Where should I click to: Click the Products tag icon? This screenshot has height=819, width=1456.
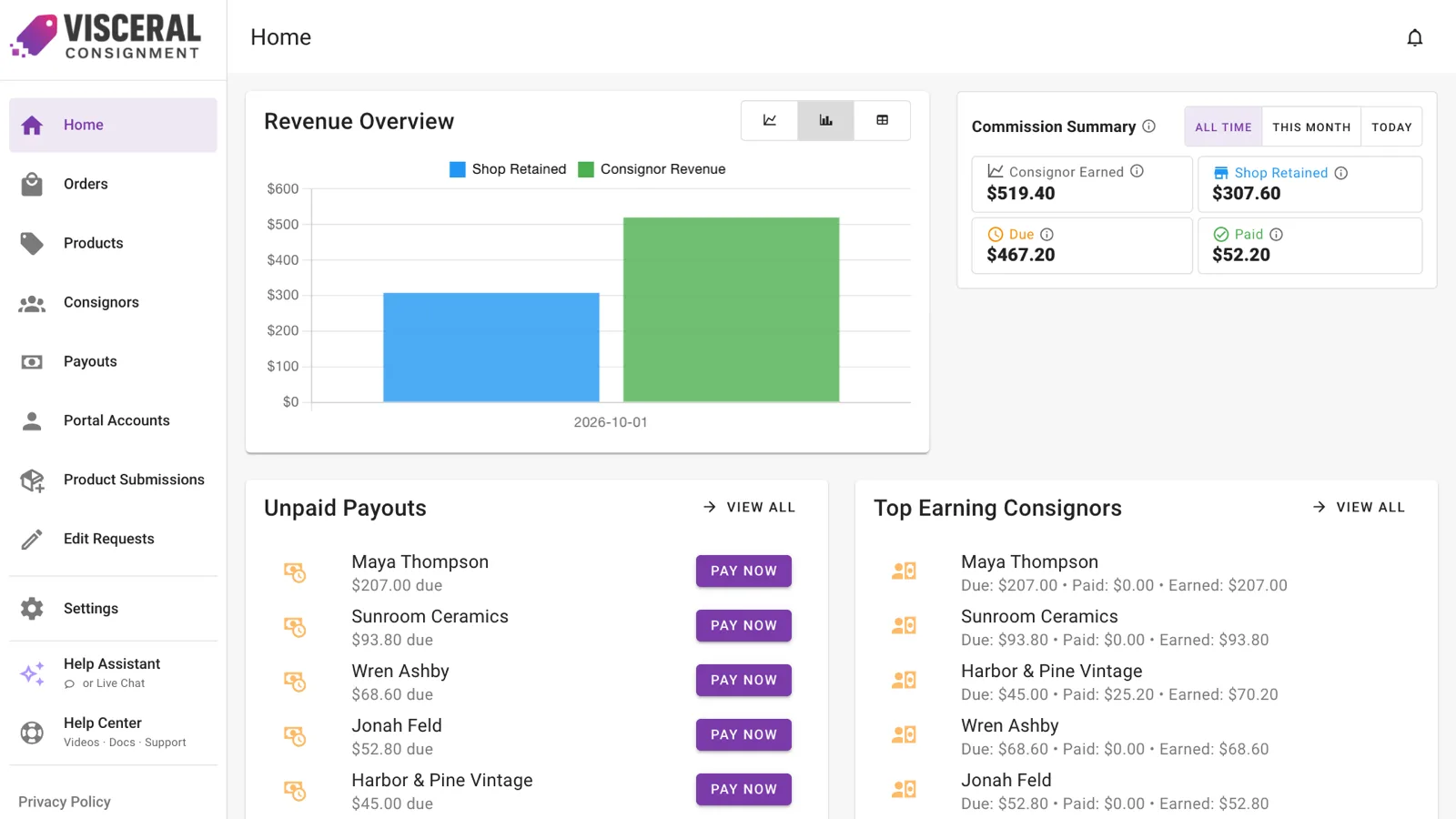pos(32,243)
